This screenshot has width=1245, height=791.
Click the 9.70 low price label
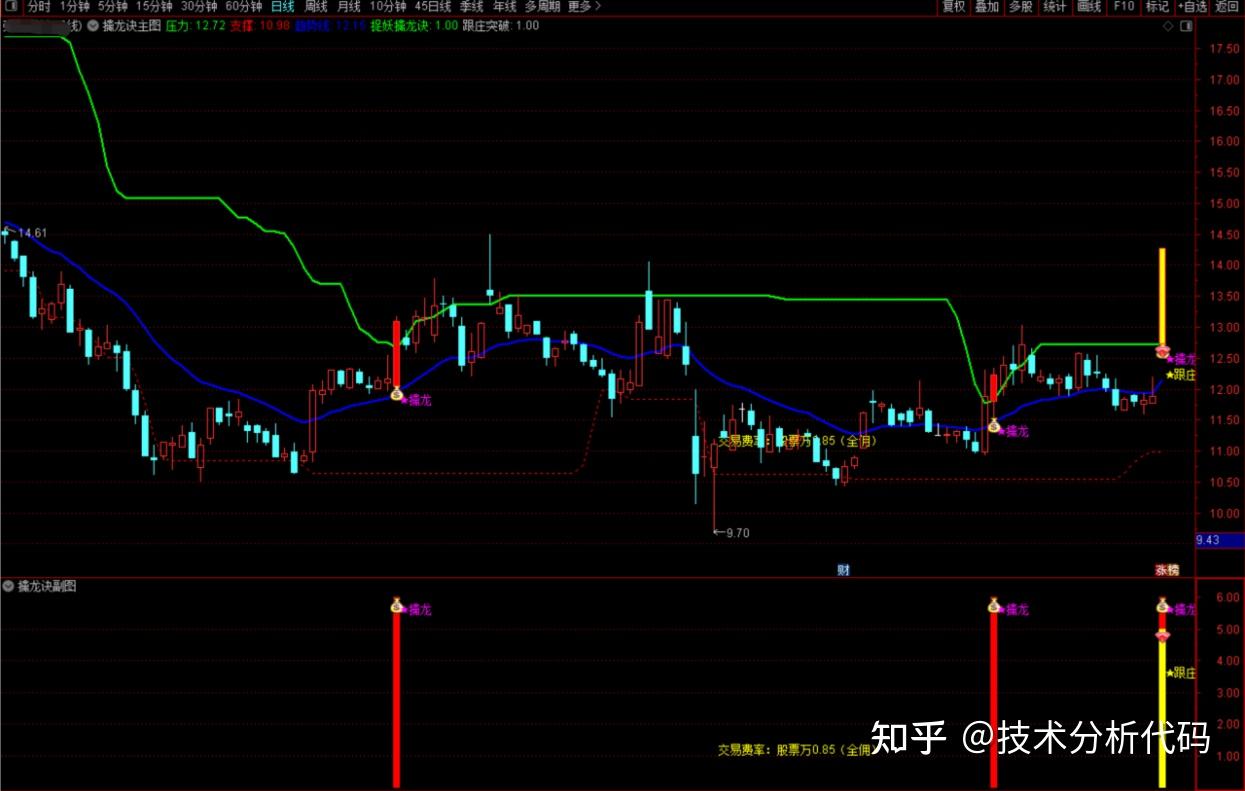point(737,533)
